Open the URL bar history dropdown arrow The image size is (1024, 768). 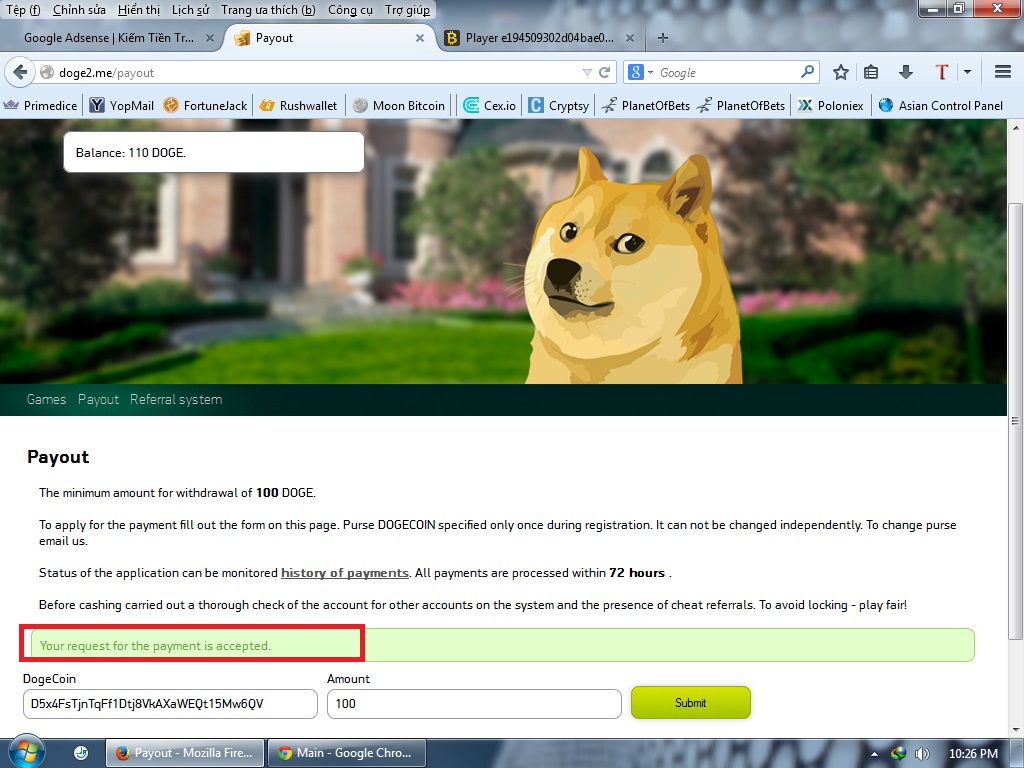coord(586,72)
